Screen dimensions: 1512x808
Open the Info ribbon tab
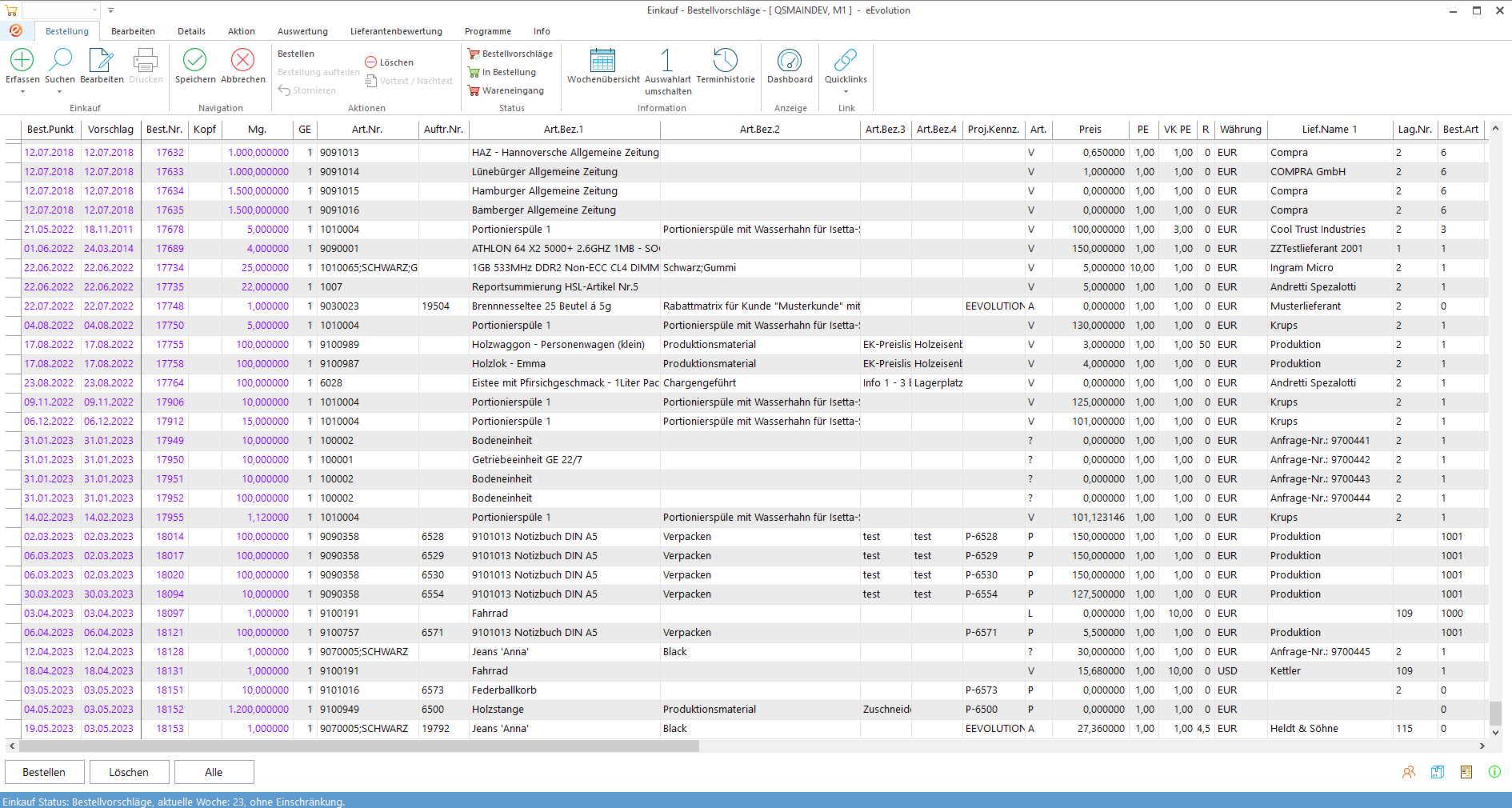coord(542,31)
